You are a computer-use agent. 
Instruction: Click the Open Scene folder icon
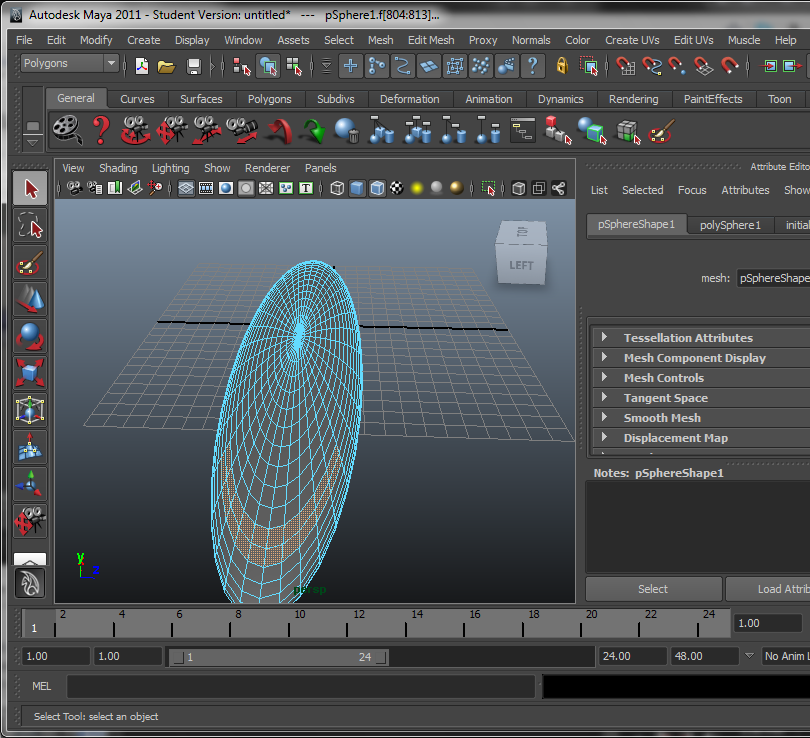(x=166, y=66)
